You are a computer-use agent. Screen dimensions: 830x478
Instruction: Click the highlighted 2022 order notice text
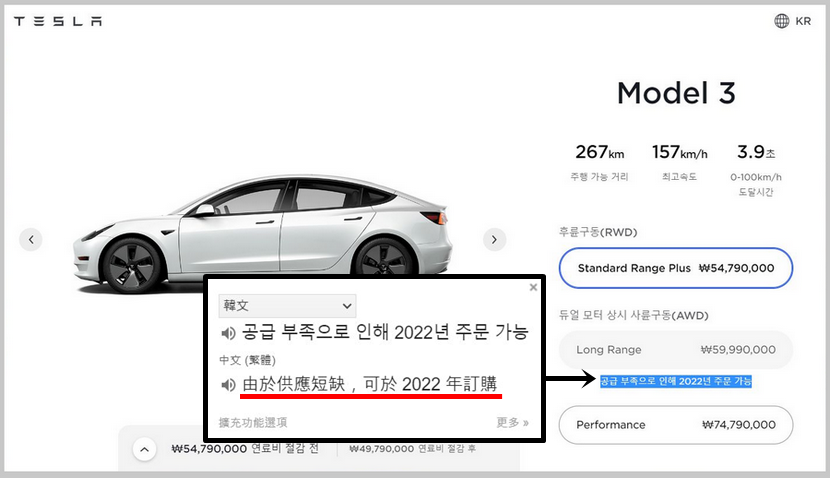(x=675, y=382)
